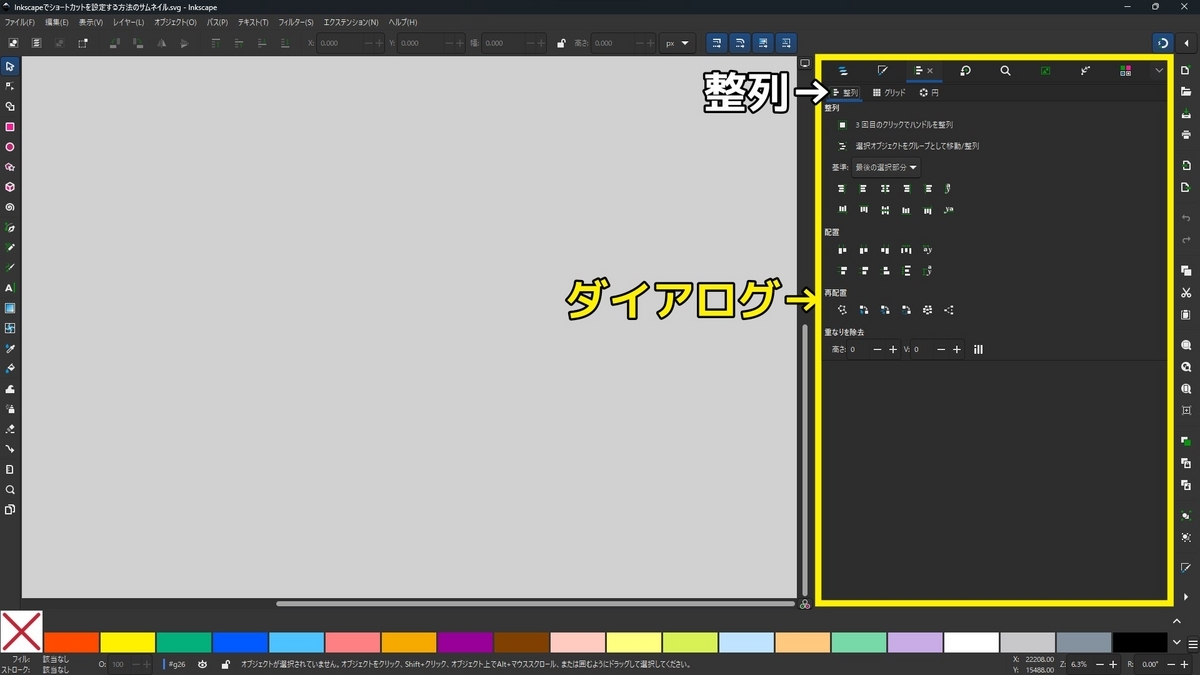Select the Paint Bucket tool
This screenshot has width=1200, height=675.
(x=10, y=368)
